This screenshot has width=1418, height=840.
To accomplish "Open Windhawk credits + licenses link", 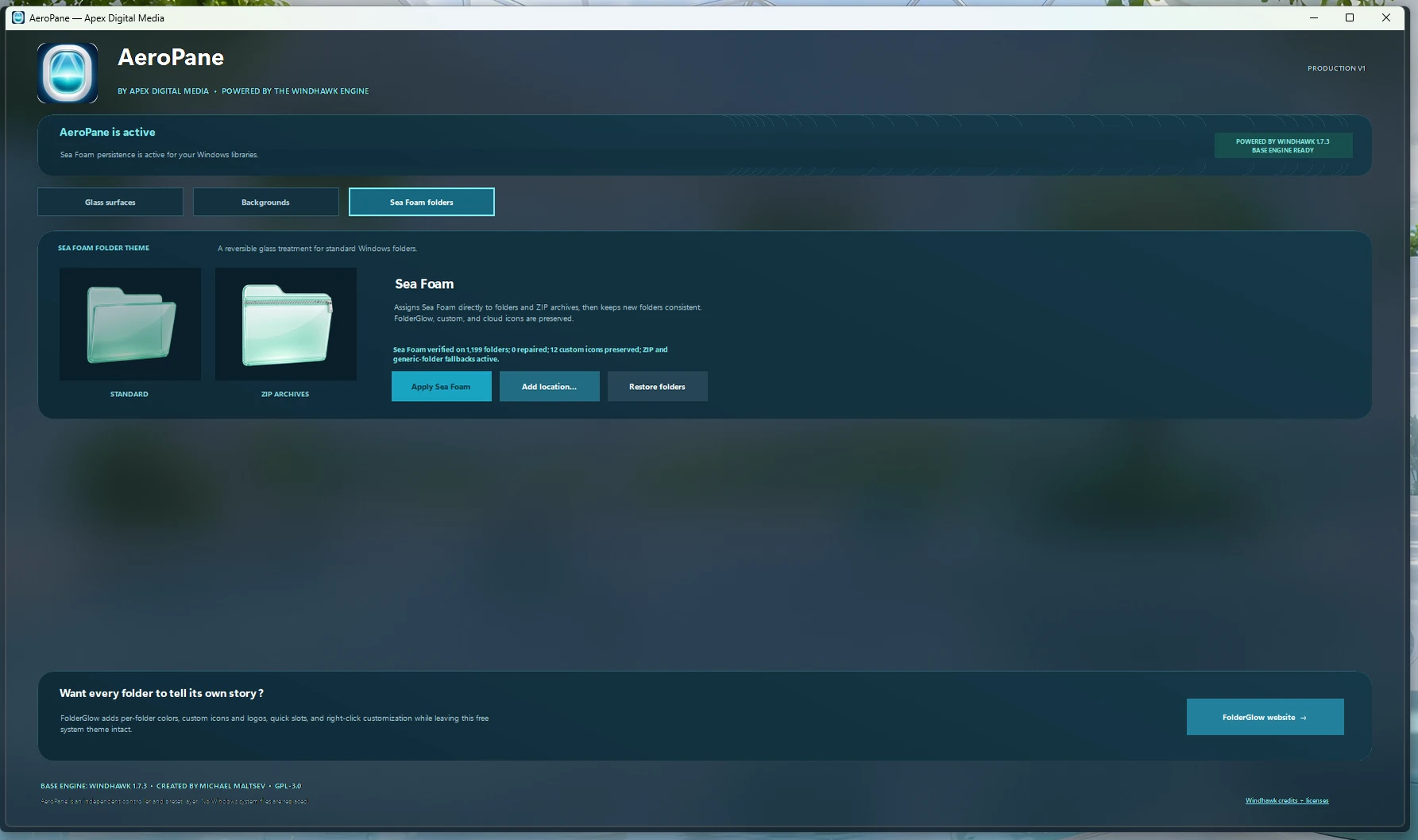I will [1287, 800].
